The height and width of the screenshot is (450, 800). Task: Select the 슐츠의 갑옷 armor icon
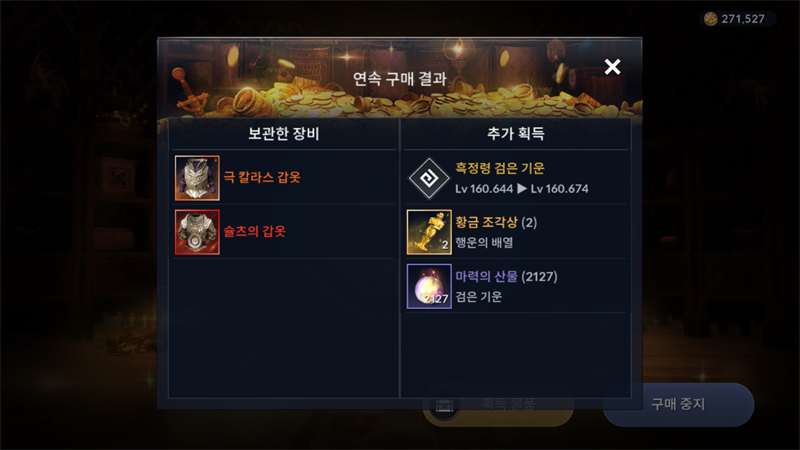[197, 232]
